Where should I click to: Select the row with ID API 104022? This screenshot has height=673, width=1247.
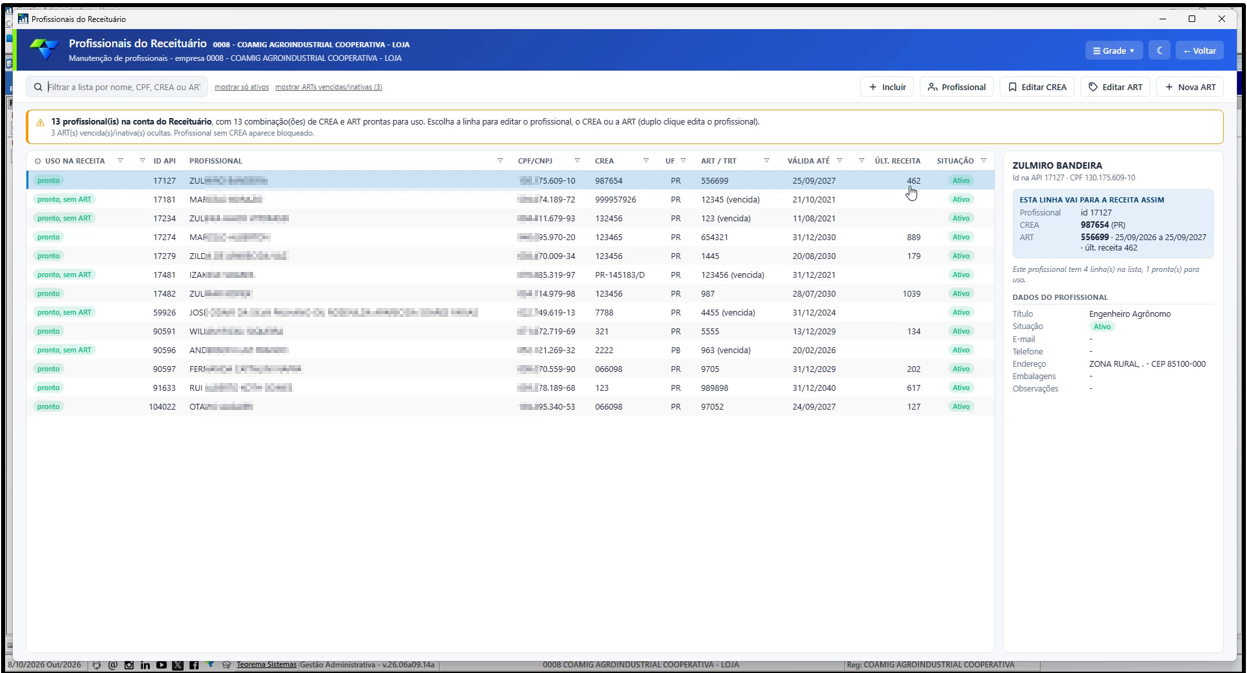(x=510, y=407)
